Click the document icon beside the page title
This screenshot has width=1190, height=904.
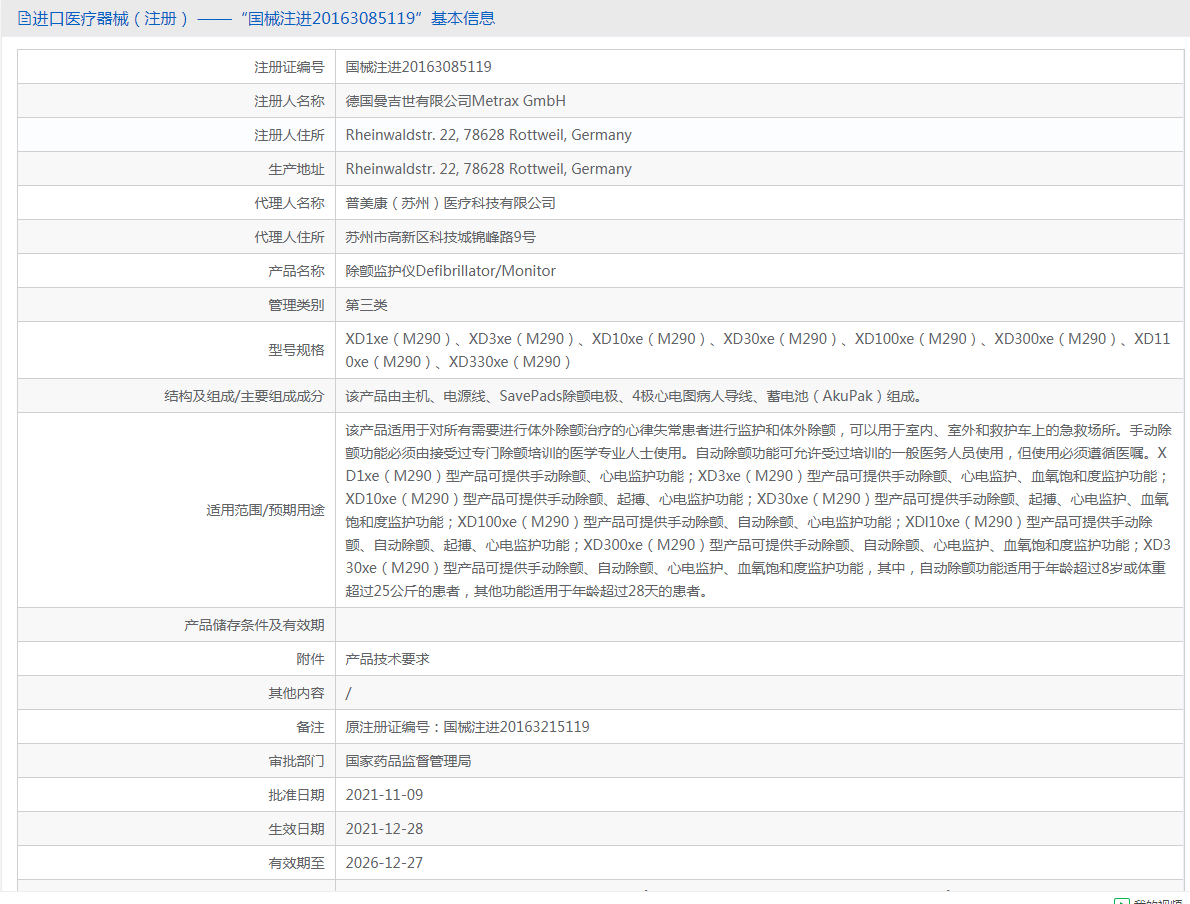(x=24, y=18)
